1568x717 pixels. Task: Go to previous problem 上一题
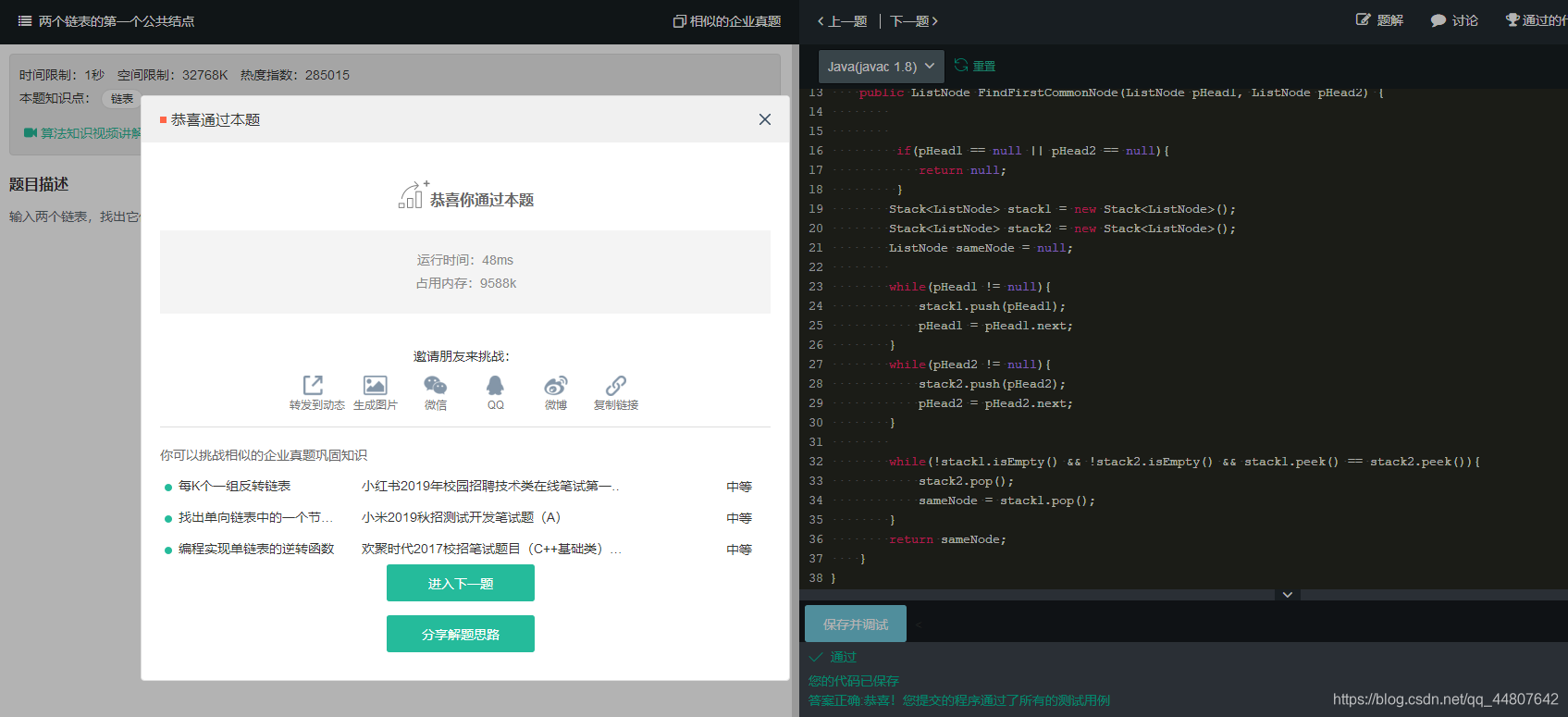click(842, 20)
